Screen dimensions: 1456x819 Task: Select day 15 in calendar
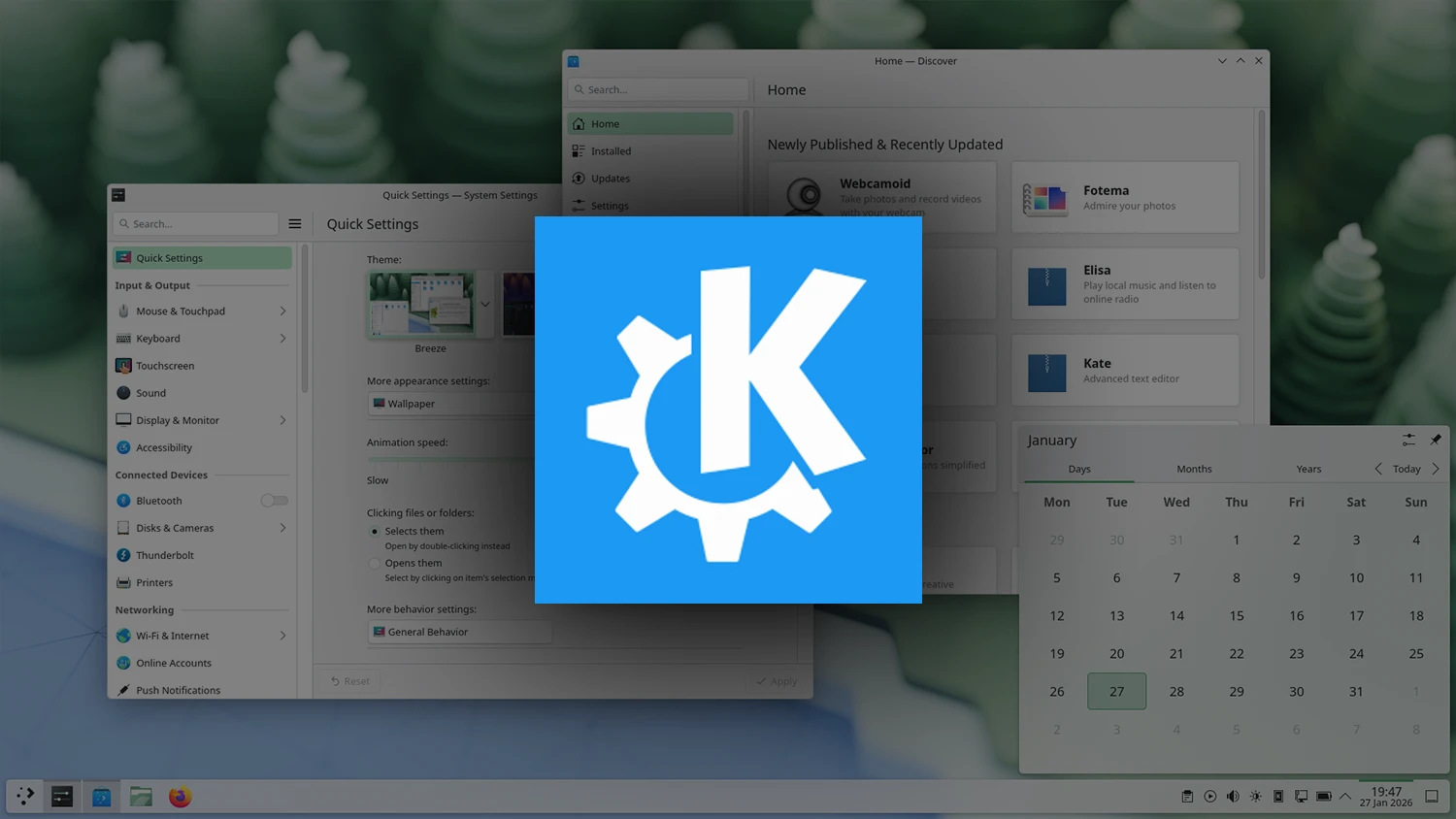pyautogui.click(x=1237, y=615)
